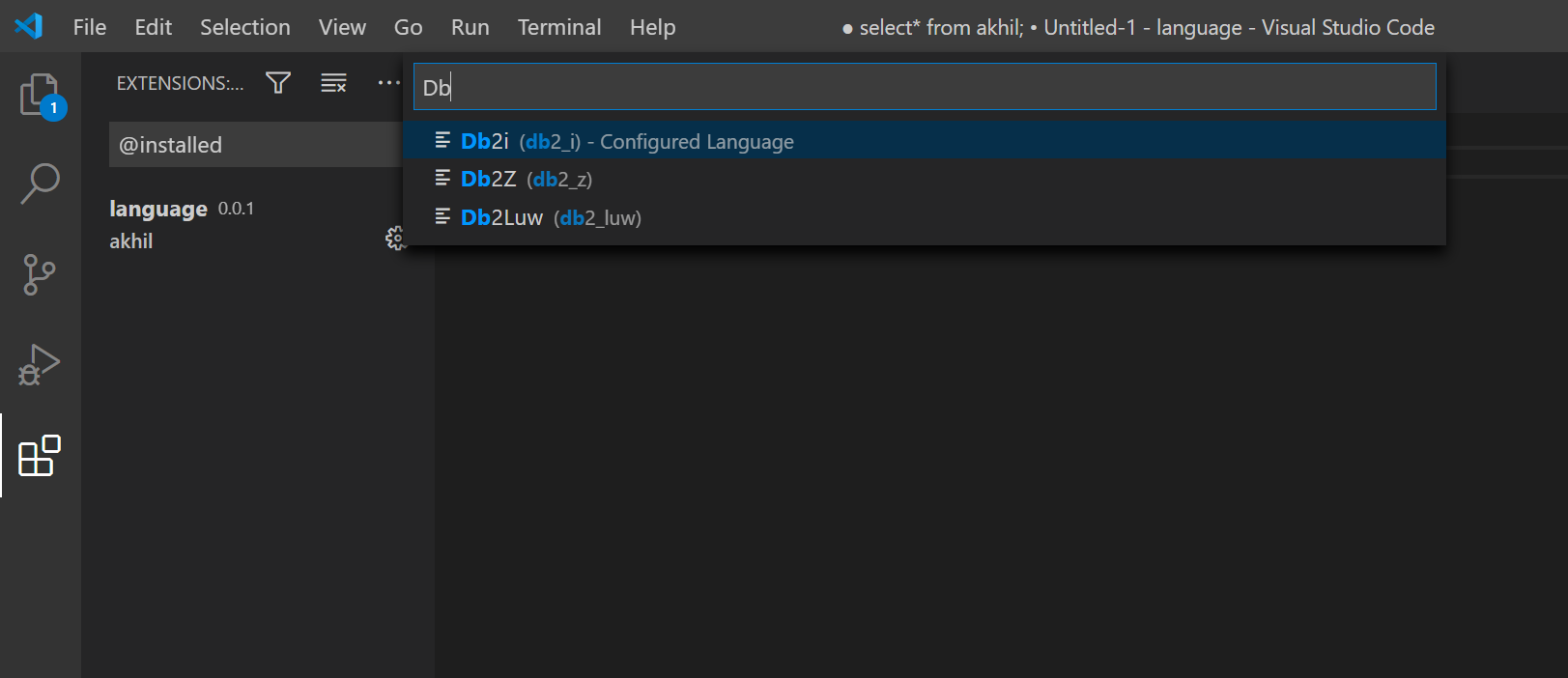The width and height of the screenshot is (1568, 678).
Task: Select the language extension by akhil
Action: [256, 224]
